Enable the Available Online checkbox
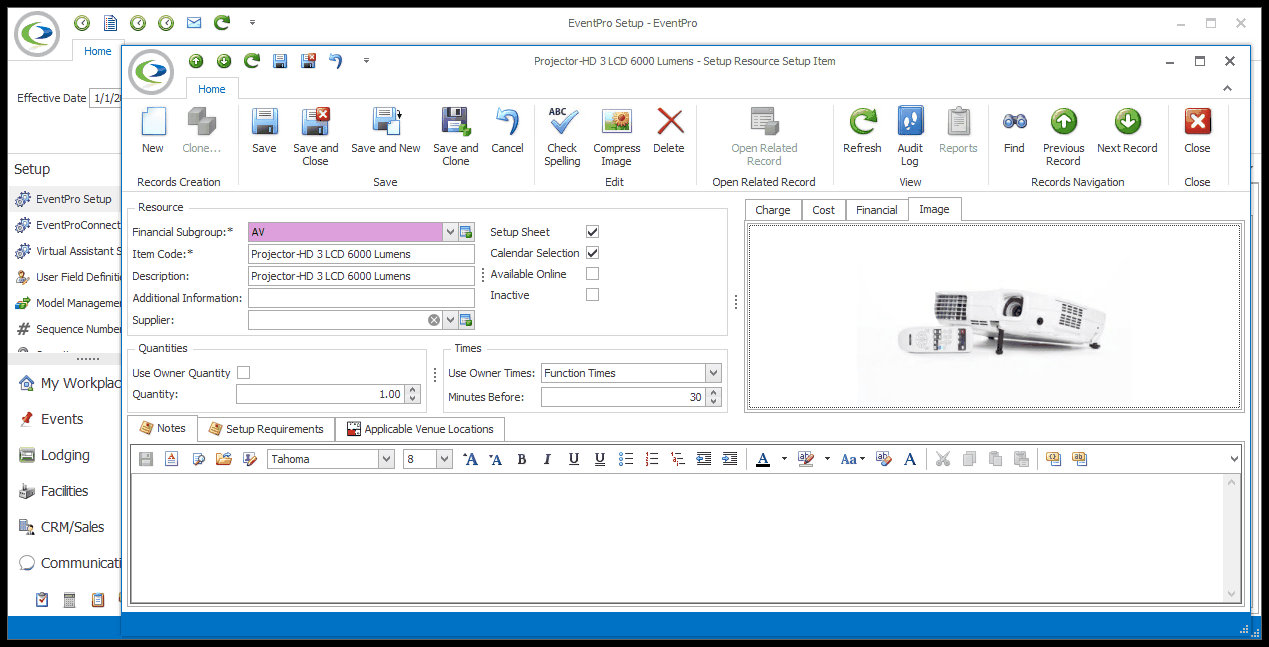Screen dimensions: 1269x647 tap(592, 274)
